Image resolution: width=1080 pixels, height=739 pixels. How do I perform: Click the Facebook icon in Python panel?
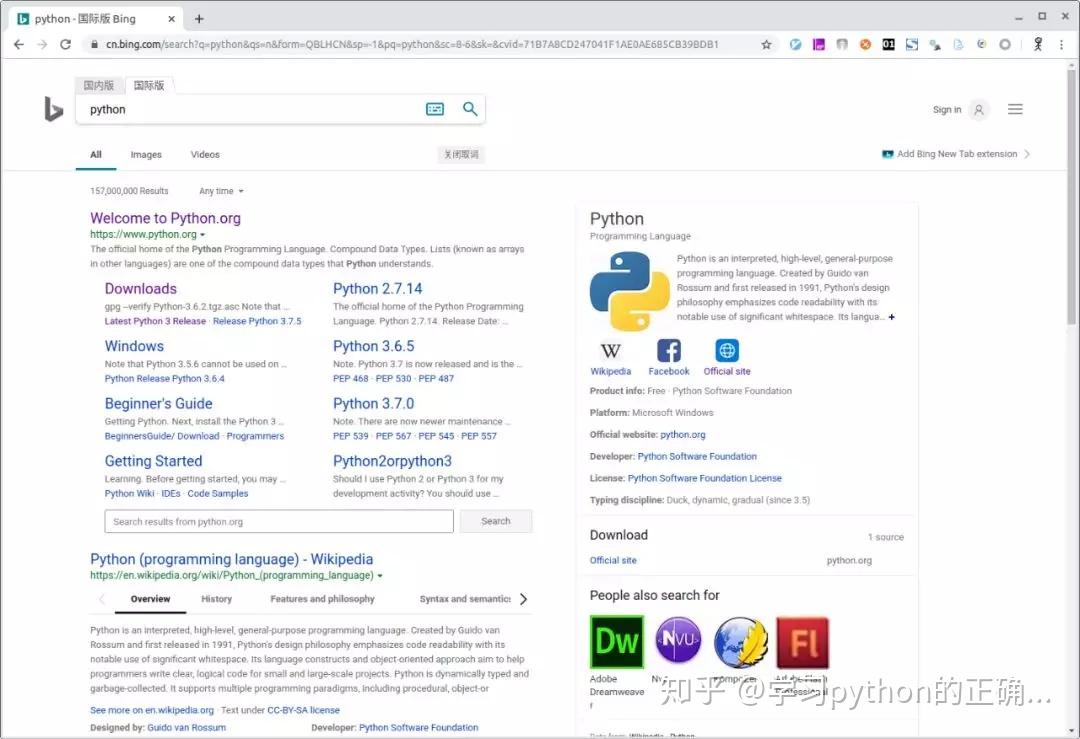(x=669, y=351)
